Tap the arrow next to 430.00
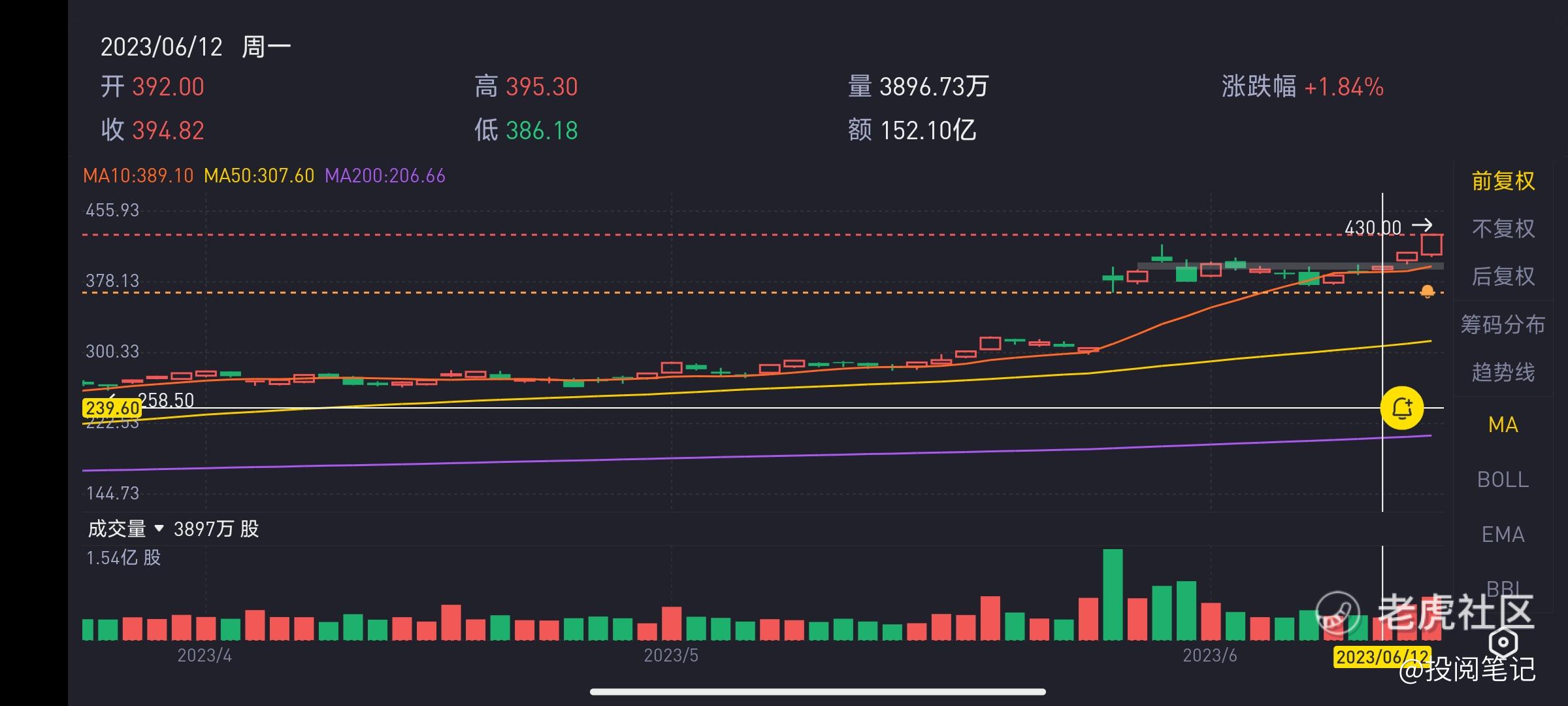The width and height of the screenshot is (1568, 706). pos(1422,226)
